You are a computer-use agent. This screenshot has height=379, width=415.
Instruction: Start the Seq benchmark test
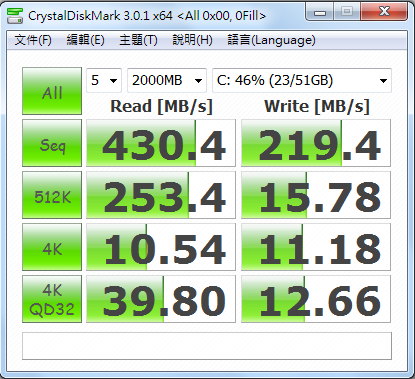click(x=52, y=143)
